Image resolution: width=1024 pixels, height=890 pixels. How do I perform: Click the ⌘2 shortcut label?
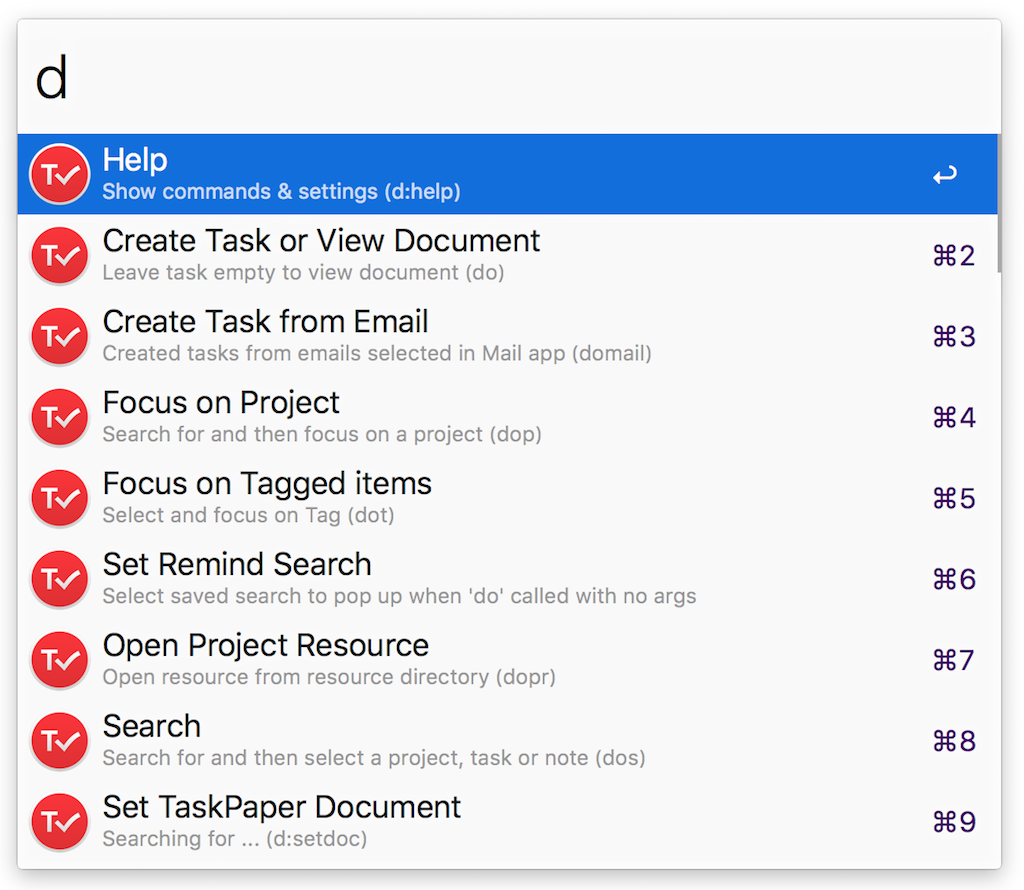953,257
